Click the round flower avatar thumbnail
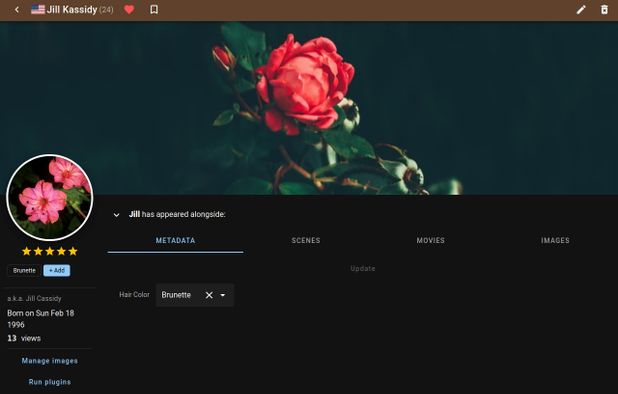This screenshot has height=394, width=618. click(x=50, y=197)
